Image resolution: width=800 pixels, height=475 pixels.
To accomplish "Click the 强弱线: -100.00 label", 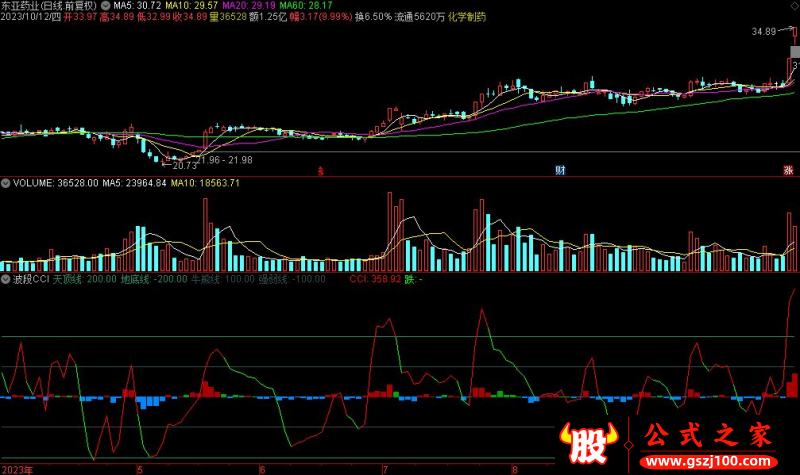I will (x=292, y=279).
